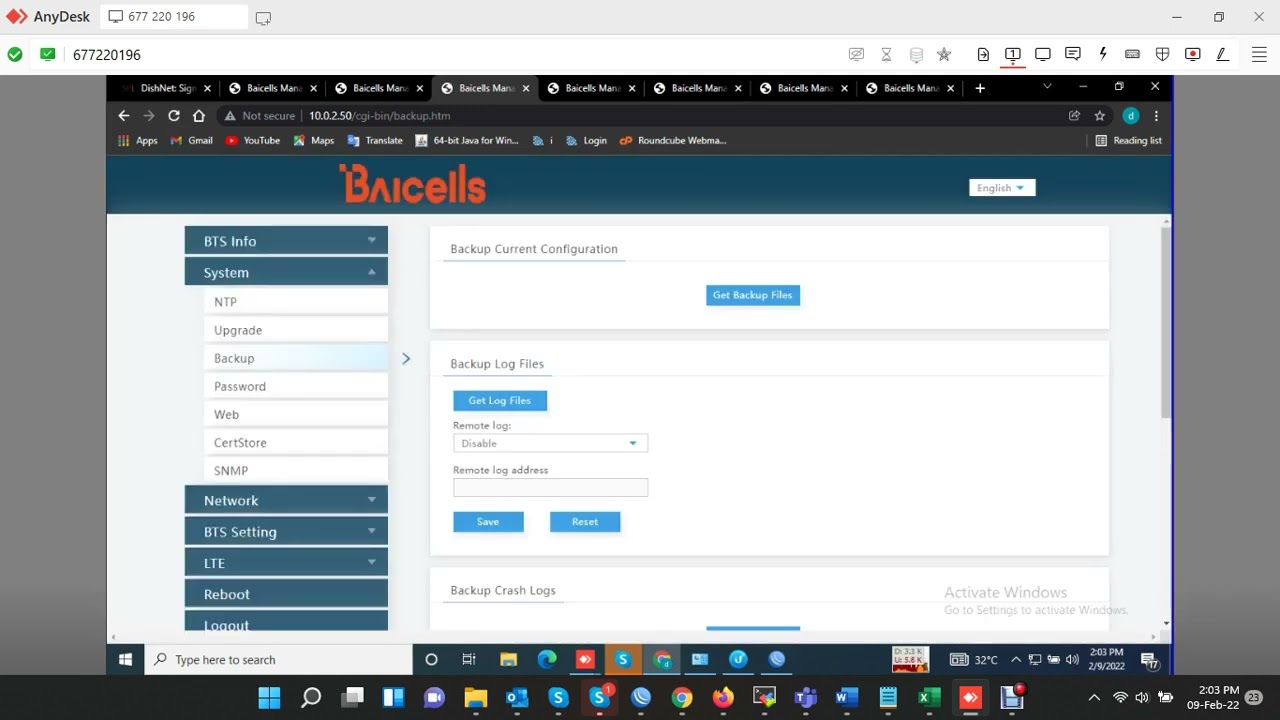Image resolution: width=1280 pixels, height=720 pixels.
Task: Open AnyDesk file transfer icon
Action: click(x=983, y=54)
